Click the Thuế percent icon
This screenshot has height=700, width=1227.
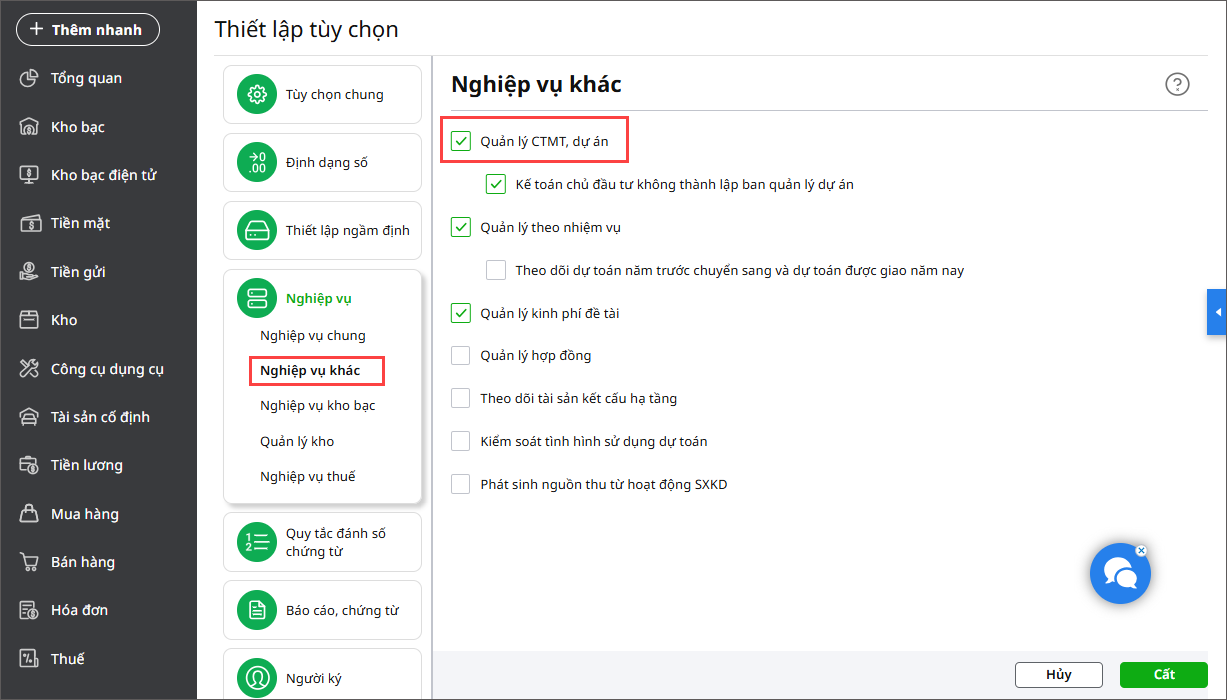tap(29, 659)
